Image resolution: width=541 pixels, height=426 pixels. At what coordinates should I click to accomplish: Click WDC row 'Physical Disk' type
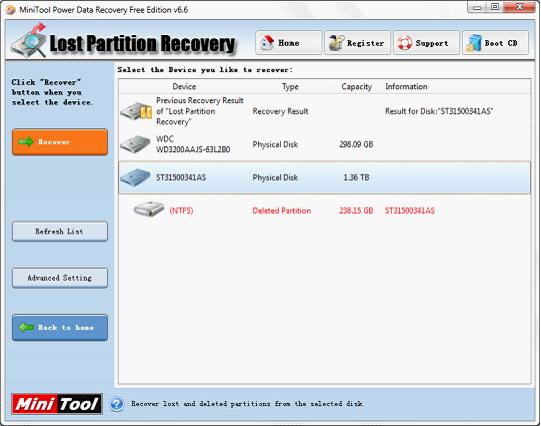(275, 144)
